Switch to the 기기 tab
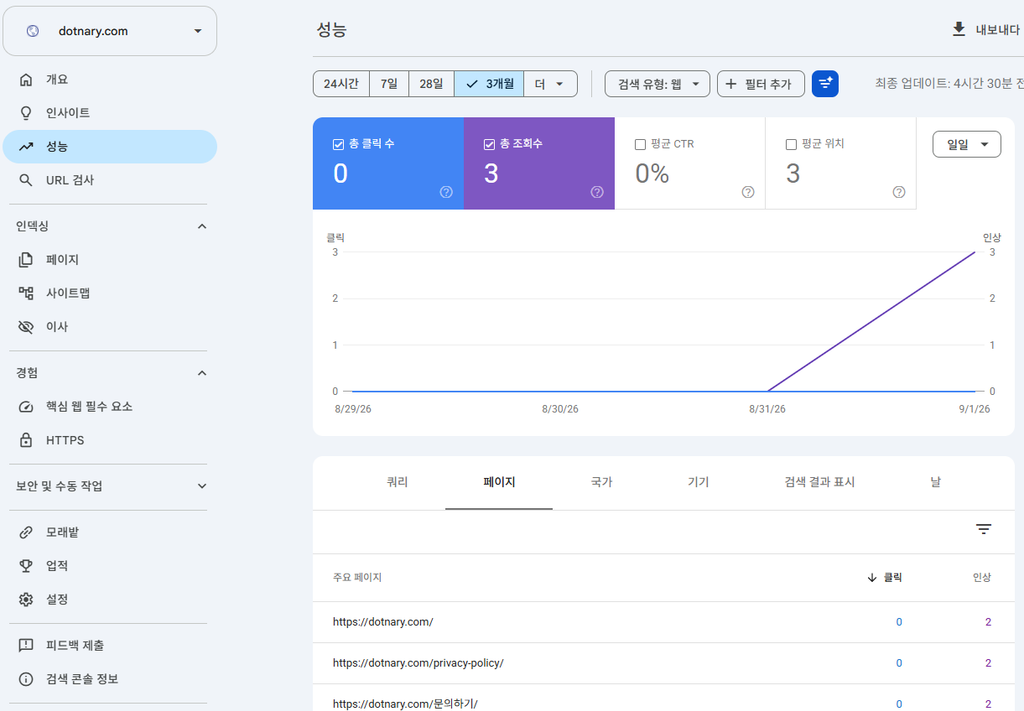The width and height of the screenshot is (1024, 711). 698,482
